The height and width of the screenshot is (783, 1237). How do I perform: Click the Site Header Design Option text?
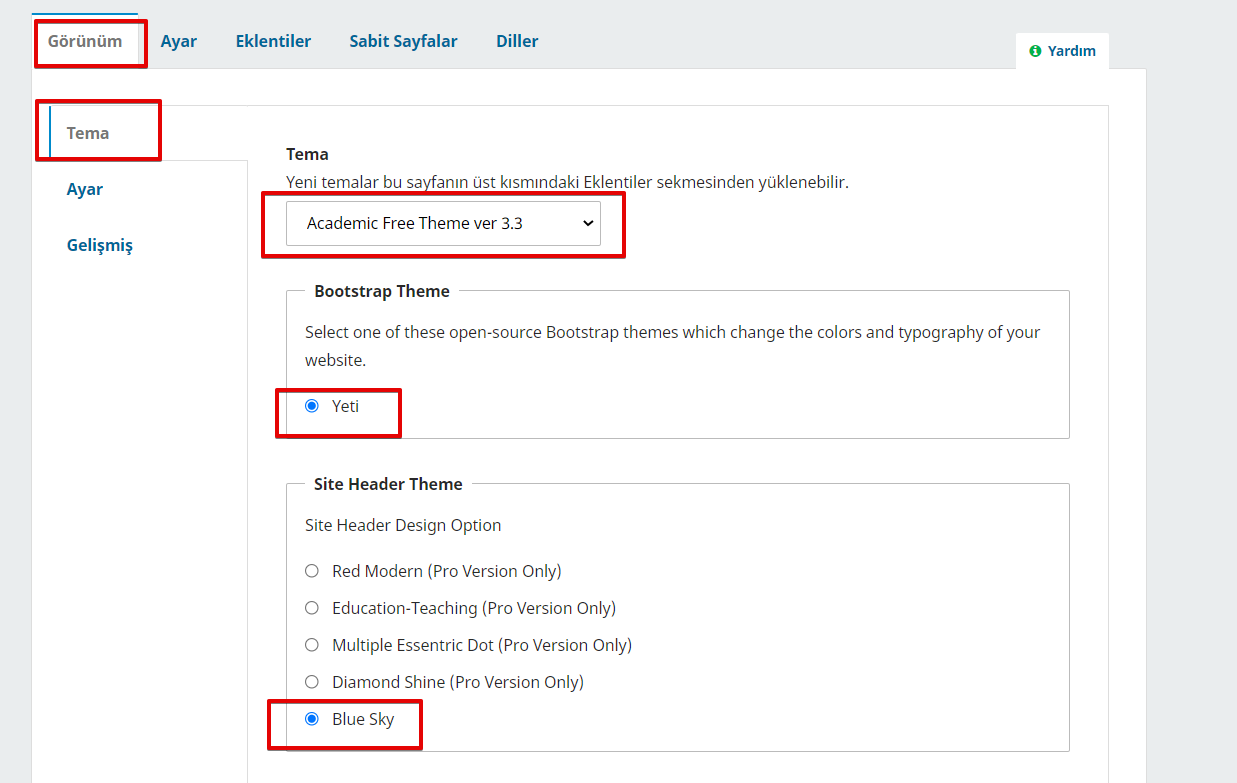point(403,525)
